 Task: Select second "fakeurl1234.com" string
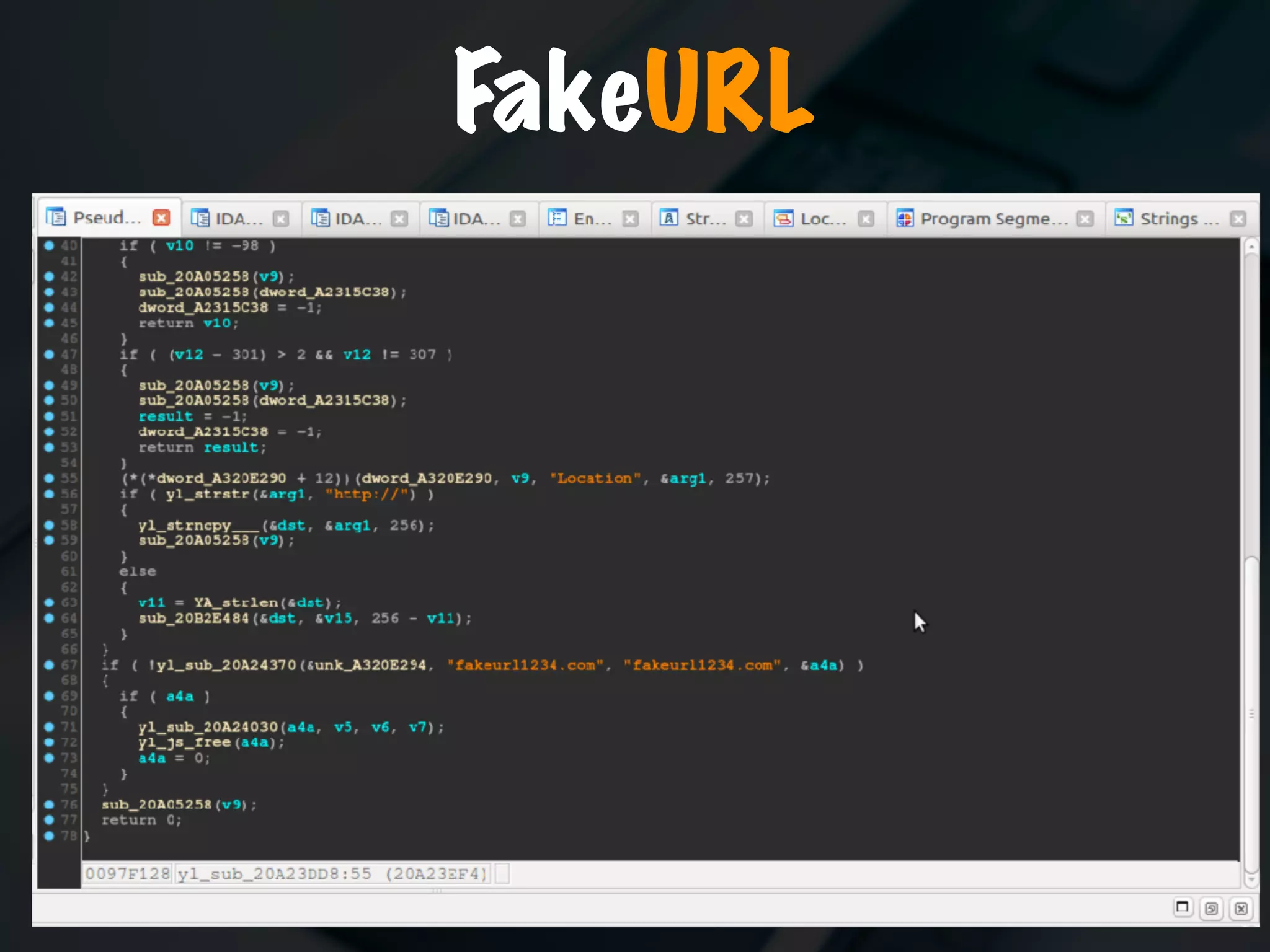(703, 665)
